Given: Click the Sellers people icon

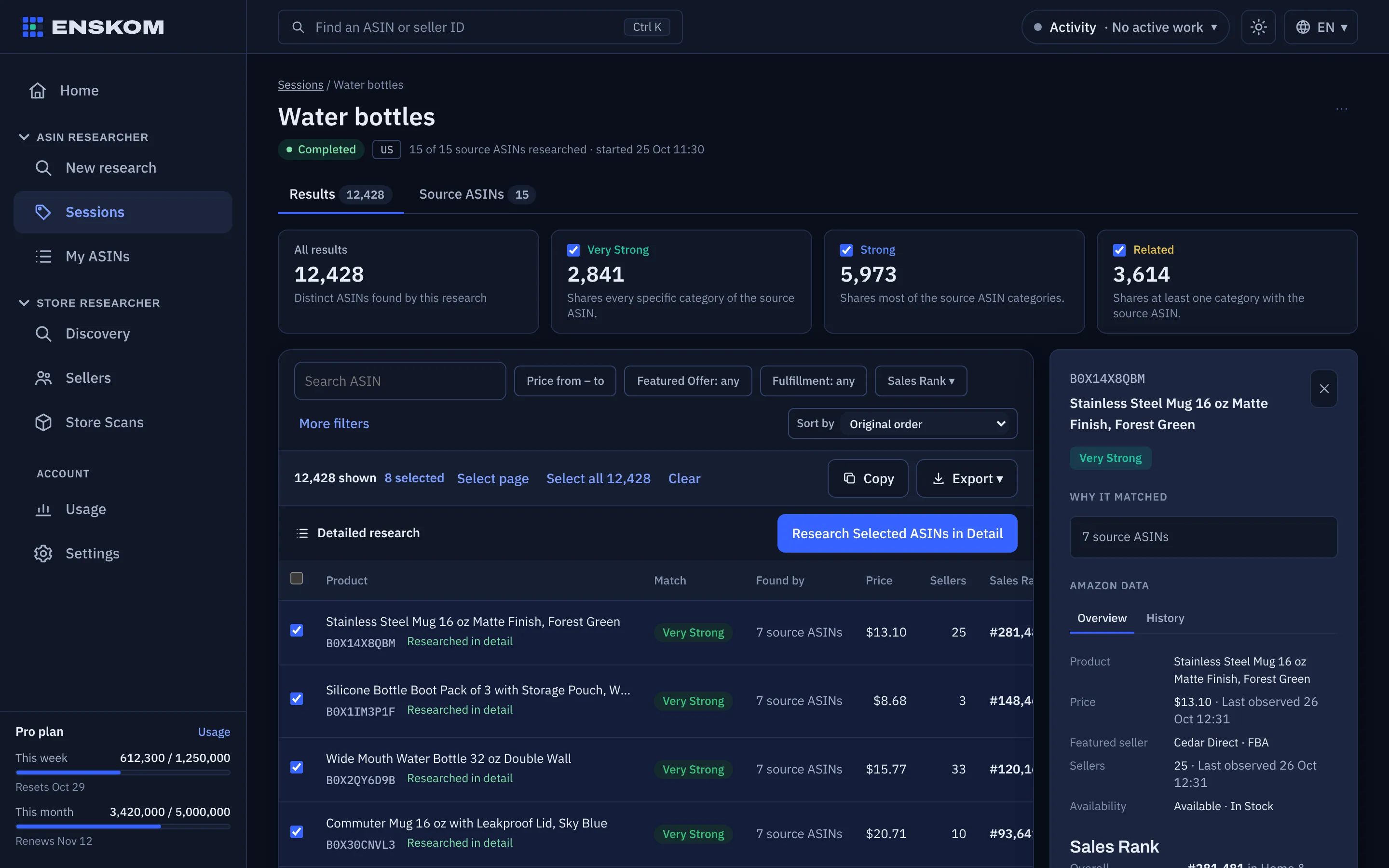Looking at the screenshot, I should [43, 378].
